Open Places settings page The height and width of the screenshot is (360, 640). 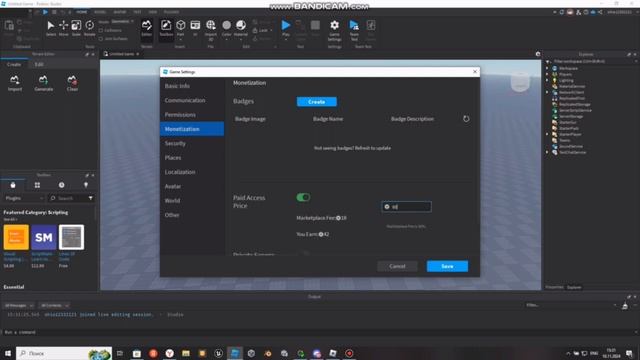coord(192,158)
